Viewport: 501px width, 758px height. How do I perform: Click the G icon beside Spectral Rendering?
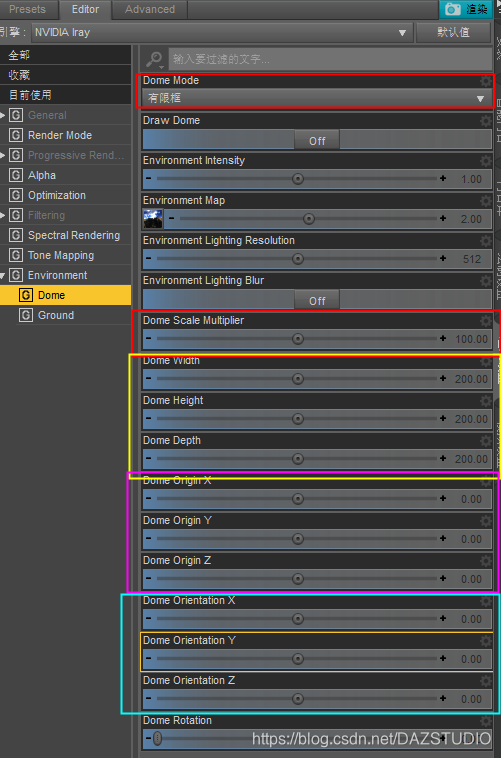[x=16, y=235]
